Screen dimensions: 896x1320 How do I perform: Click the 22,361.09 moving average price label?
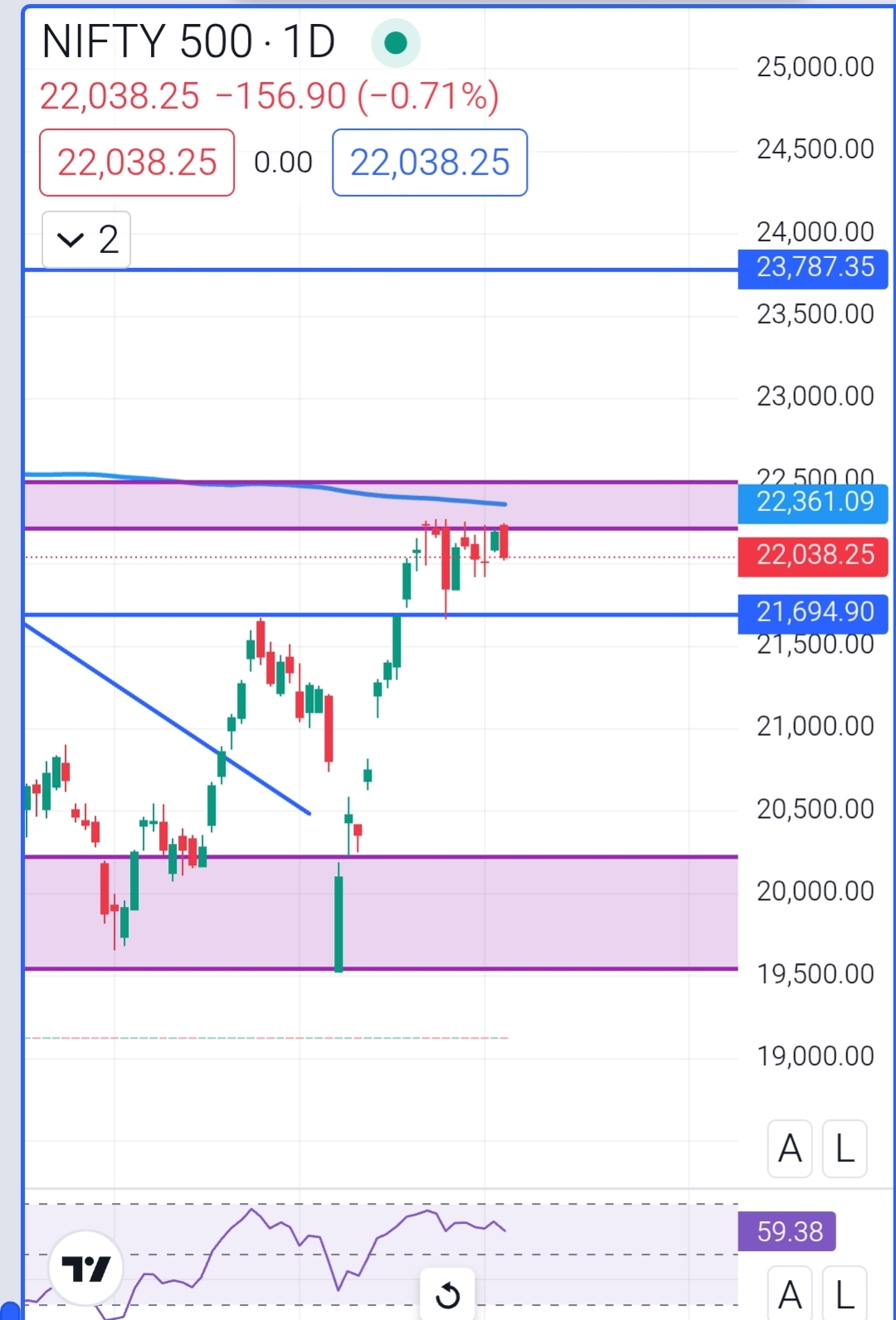point(814,502)
